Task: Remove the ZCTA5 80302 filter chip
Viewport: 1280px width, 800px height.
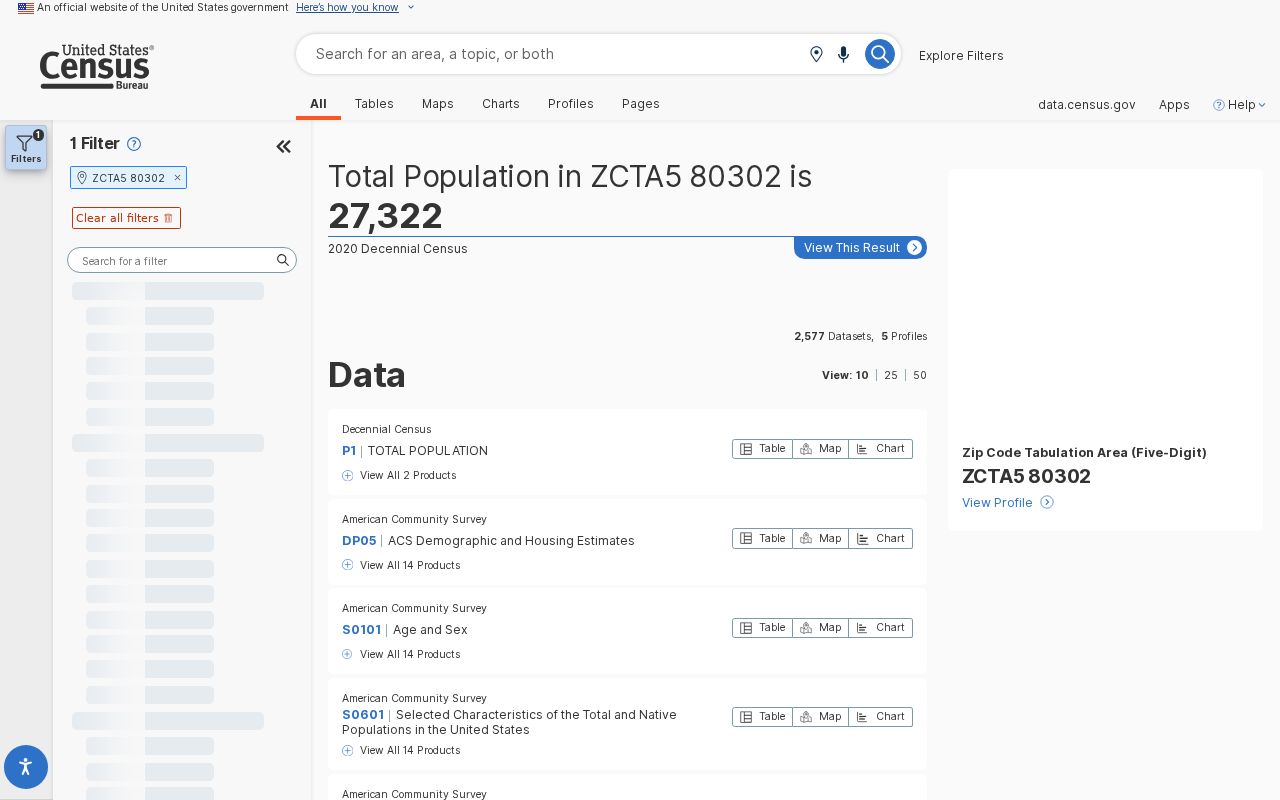Action: coord(177,178)
